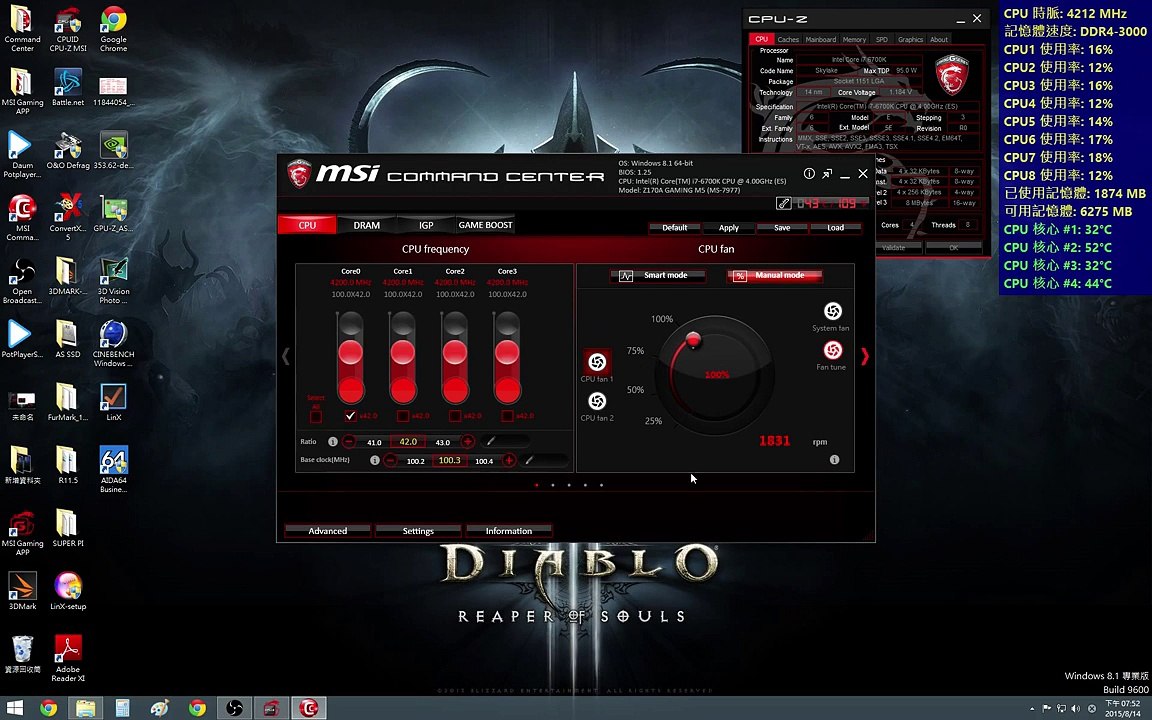Open Adobe Reader XI desktop icon
Image resolution: width=1152 pixels, height=720 pixels.
click(x=68, y=659)
